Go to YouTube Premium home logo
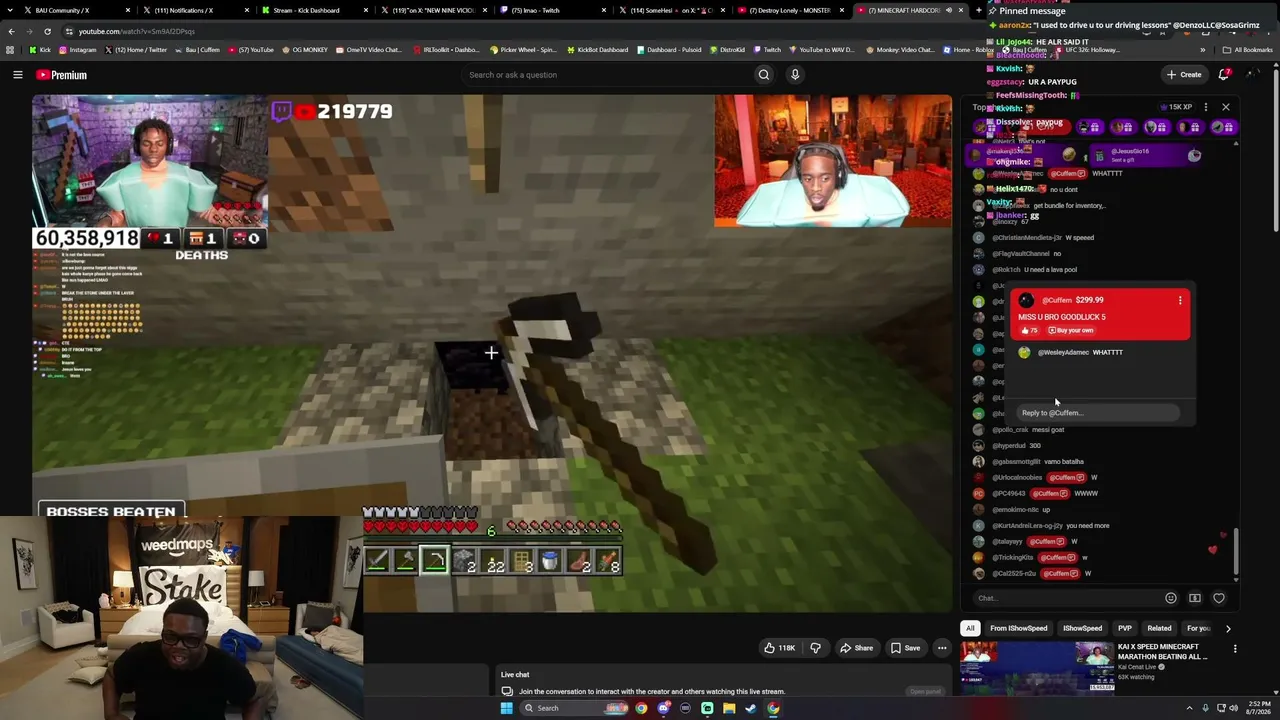This screenshot has height=720, width=1280. (61, 75)
